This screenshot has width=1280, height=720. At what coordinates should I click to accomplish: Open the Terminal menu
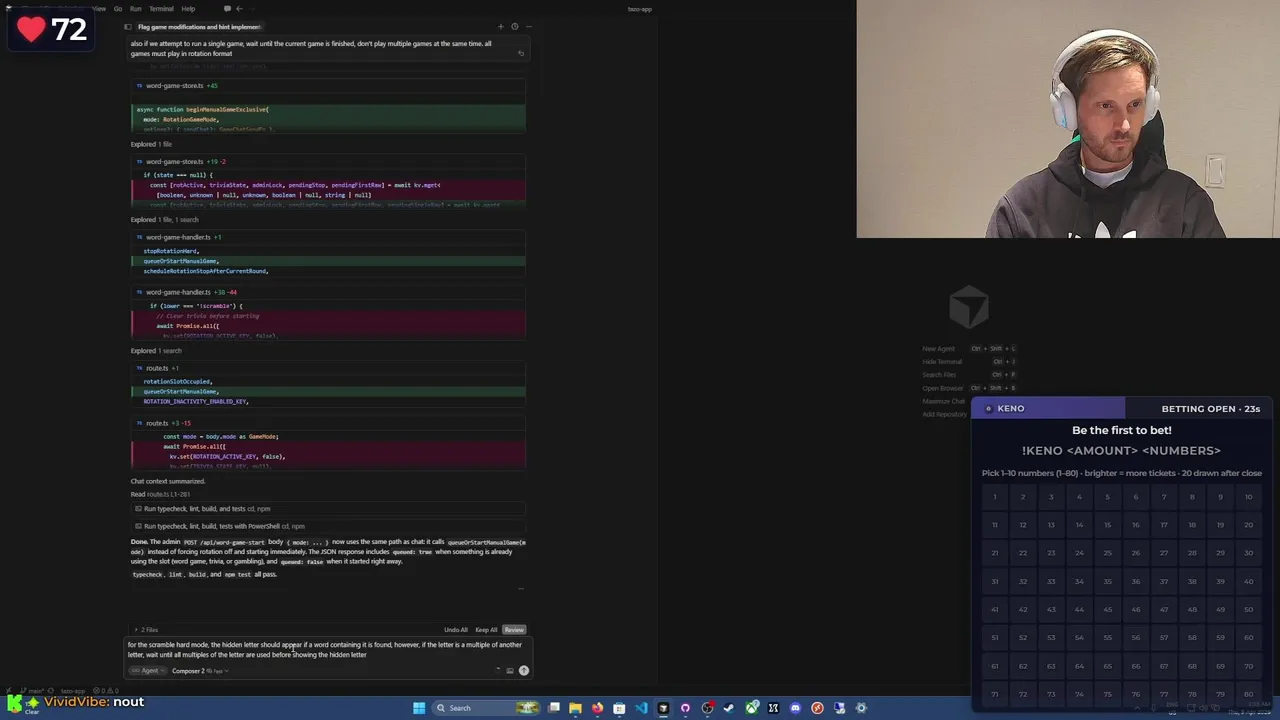(161, 9)
